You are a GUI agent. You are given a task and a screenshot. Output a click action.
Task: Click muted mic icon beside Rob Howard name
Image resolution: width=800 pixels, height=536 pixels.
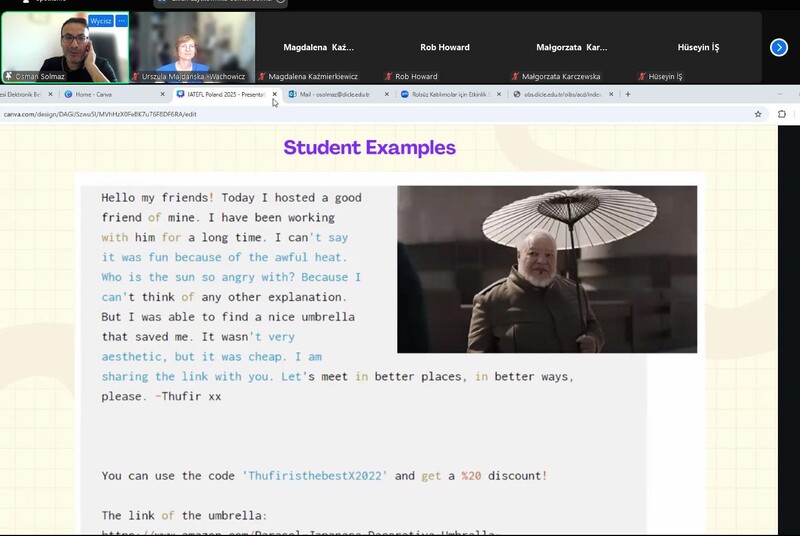click(389, 76)
